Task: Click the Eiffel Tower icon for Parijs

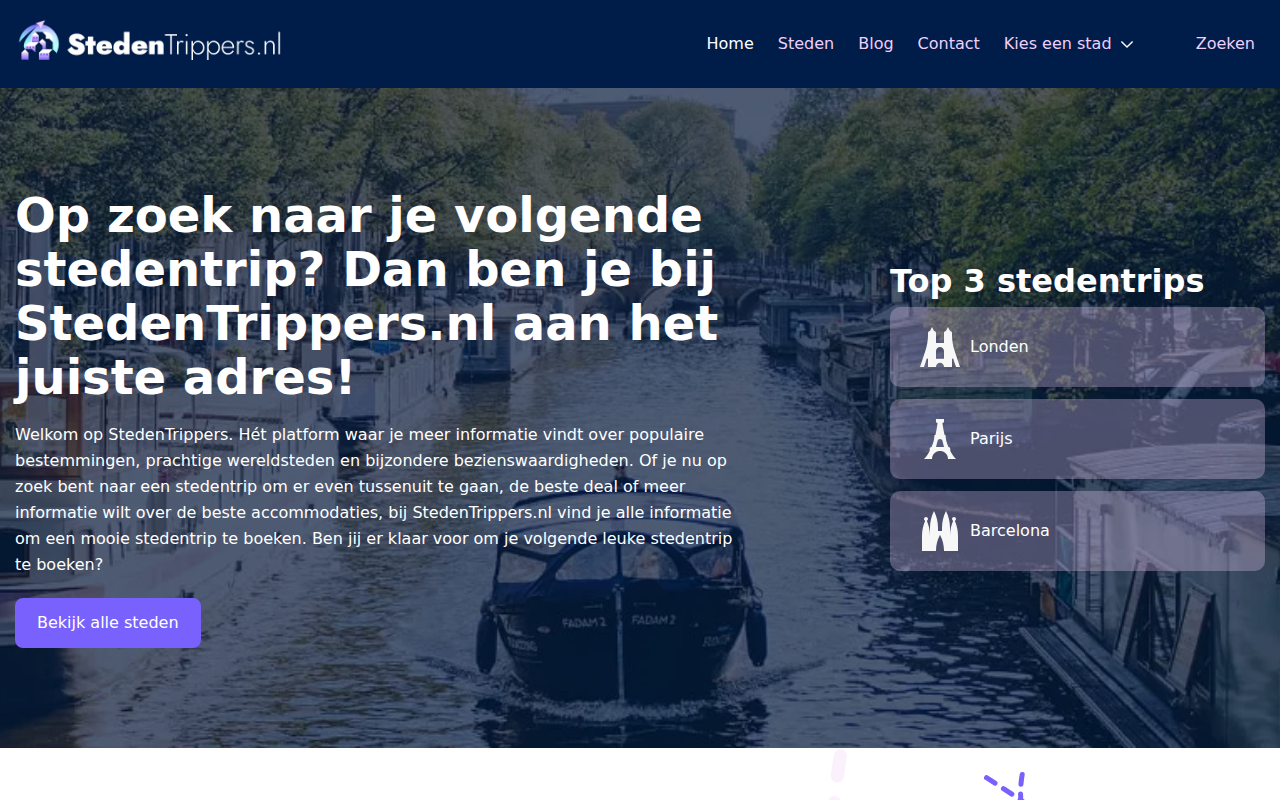Action: [940, 439]
